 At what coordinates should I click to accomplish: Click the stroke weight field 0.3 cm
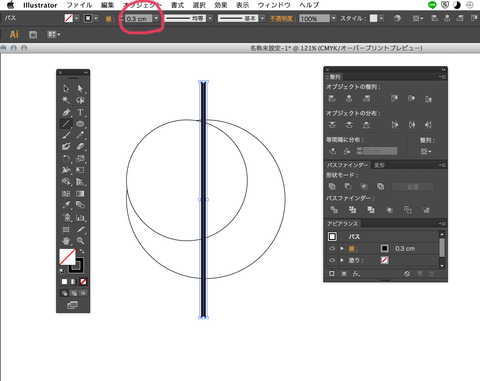coord(139,19)
